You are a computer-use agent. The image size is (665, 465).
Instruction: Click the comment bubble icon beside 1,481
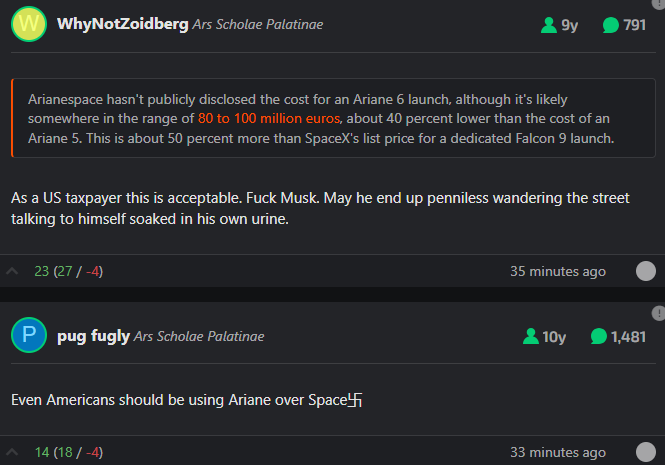[598, 336]
